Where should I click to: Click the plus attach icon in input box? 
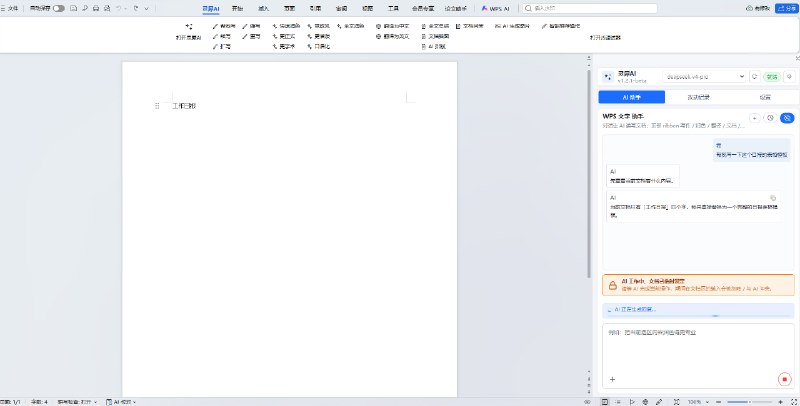tap(612, 379)
